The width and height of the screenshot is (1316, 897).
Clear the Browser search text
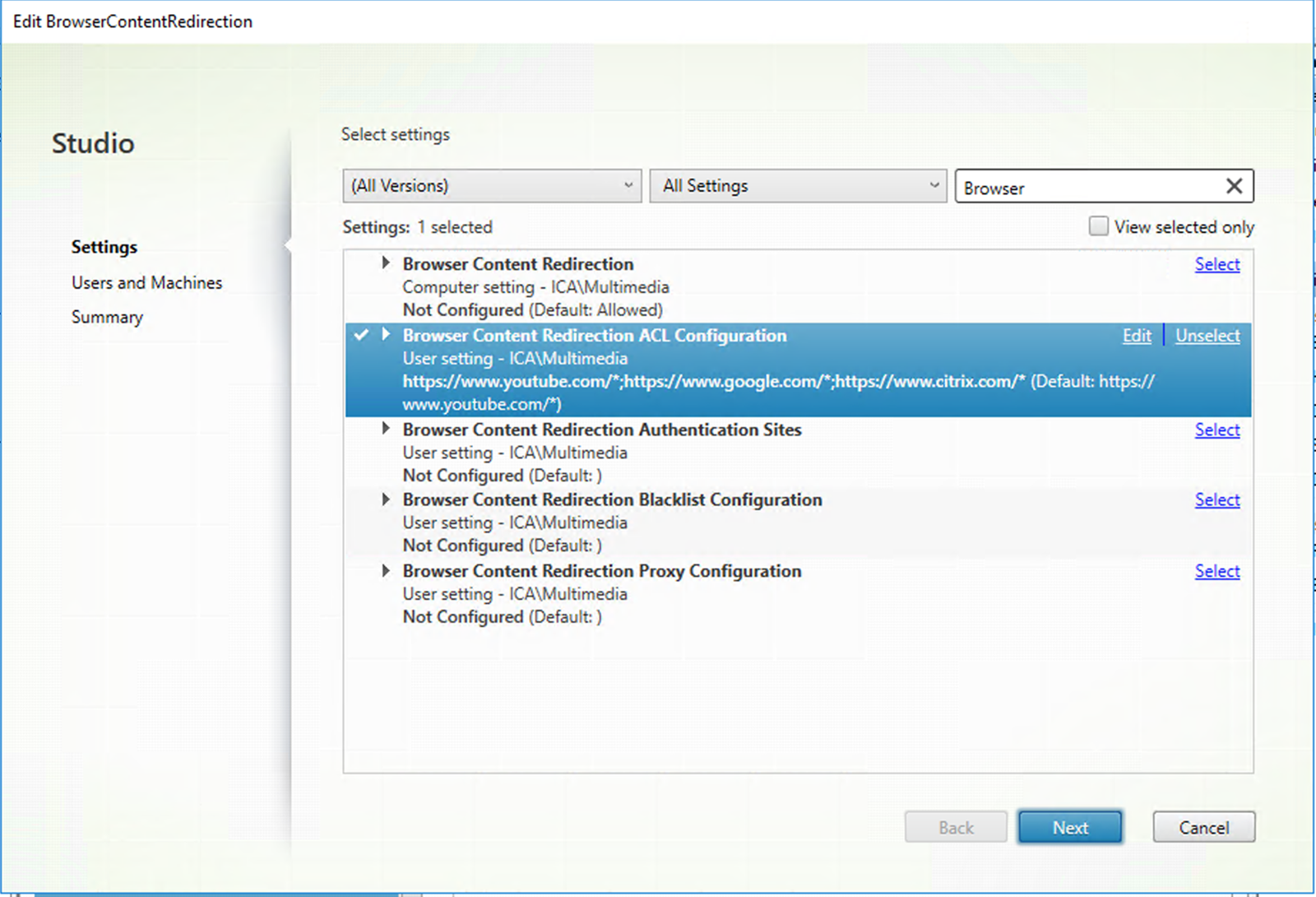point(1234,186)
